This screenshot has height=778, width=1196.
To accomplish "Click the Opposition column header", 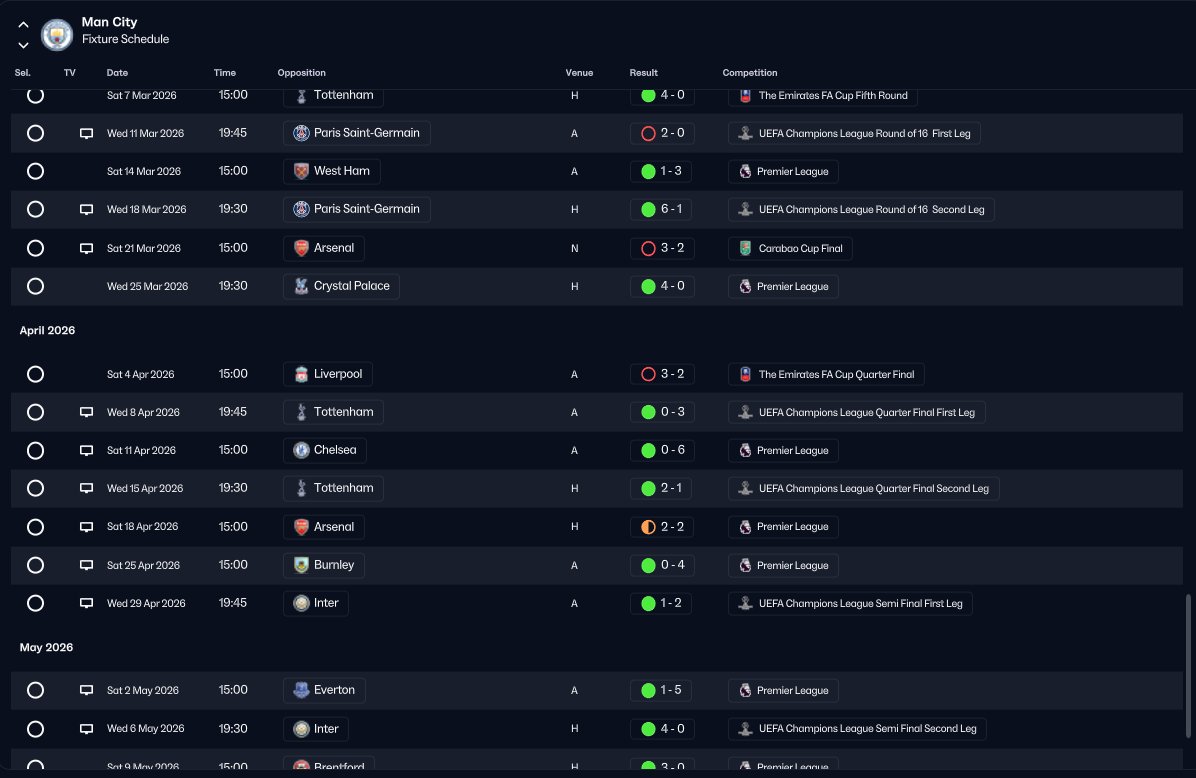I will coord(301,72).
